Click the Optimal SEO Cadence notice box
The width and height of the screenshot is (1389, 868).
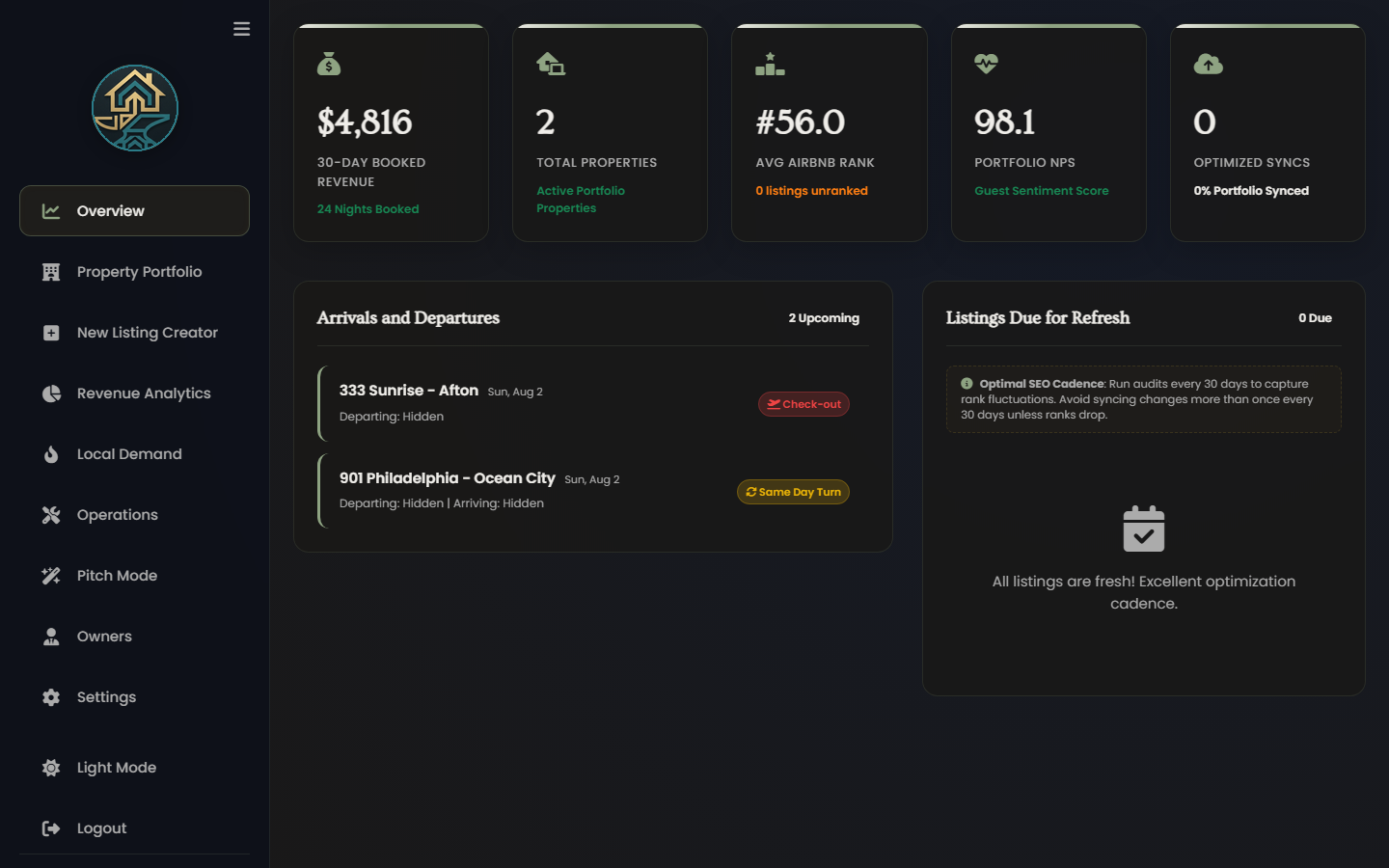coord(1144,399)
